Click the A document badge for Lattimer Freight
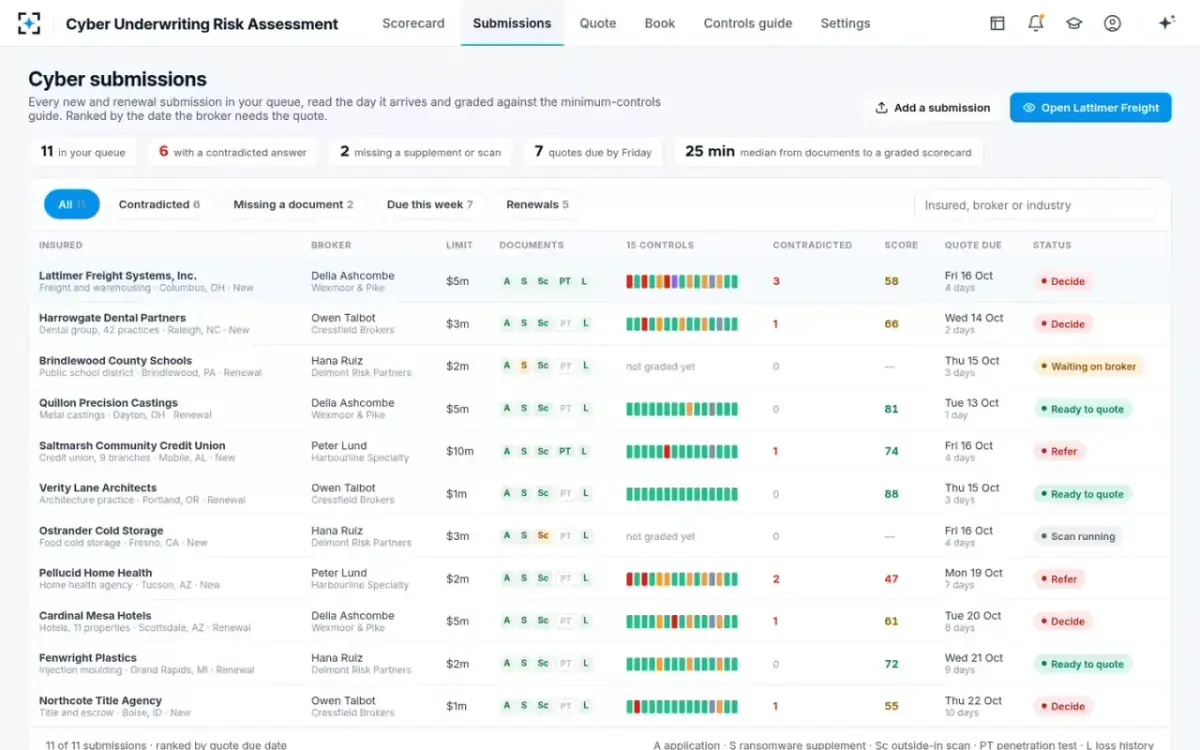Viewport: 1200px width, 750px height. [x=507, y=282]
